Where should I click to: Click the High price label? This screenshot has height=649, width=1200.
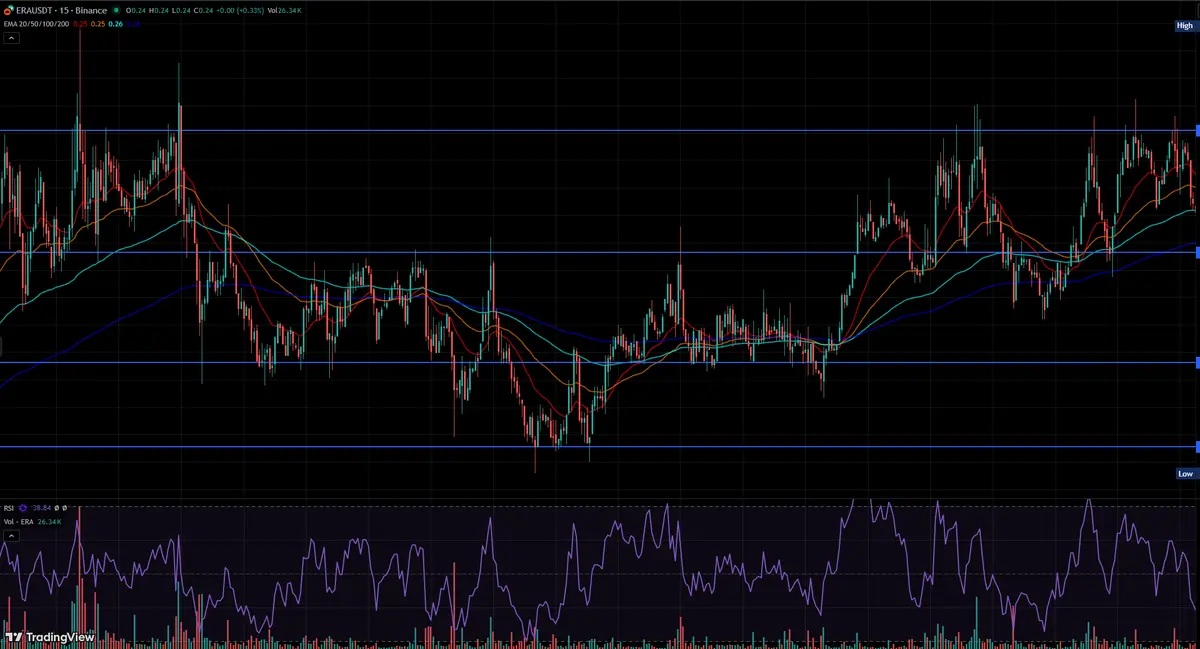point(1185,27)
